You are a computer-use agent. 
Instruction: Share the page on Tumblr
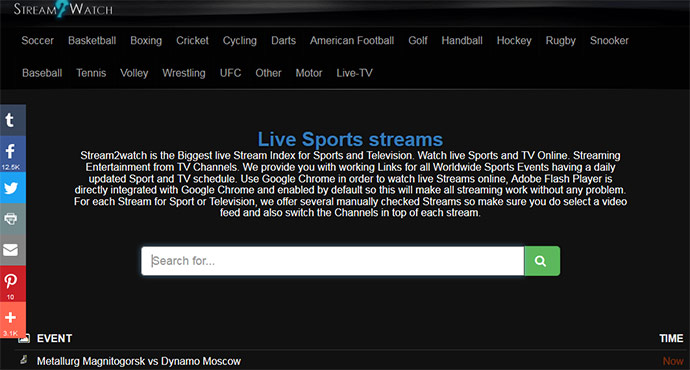tap(13, 120)
